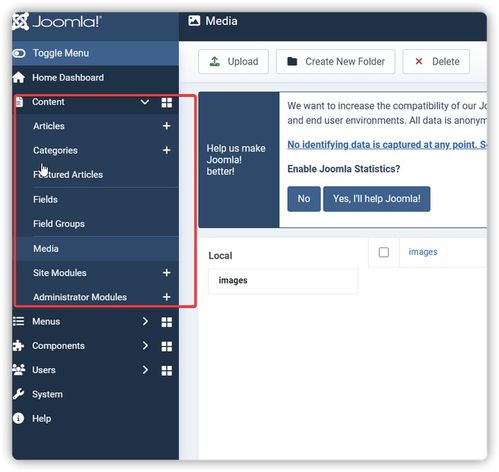Open Administrator Modules menu item
The image size is (499, 472).
(80, 297)
